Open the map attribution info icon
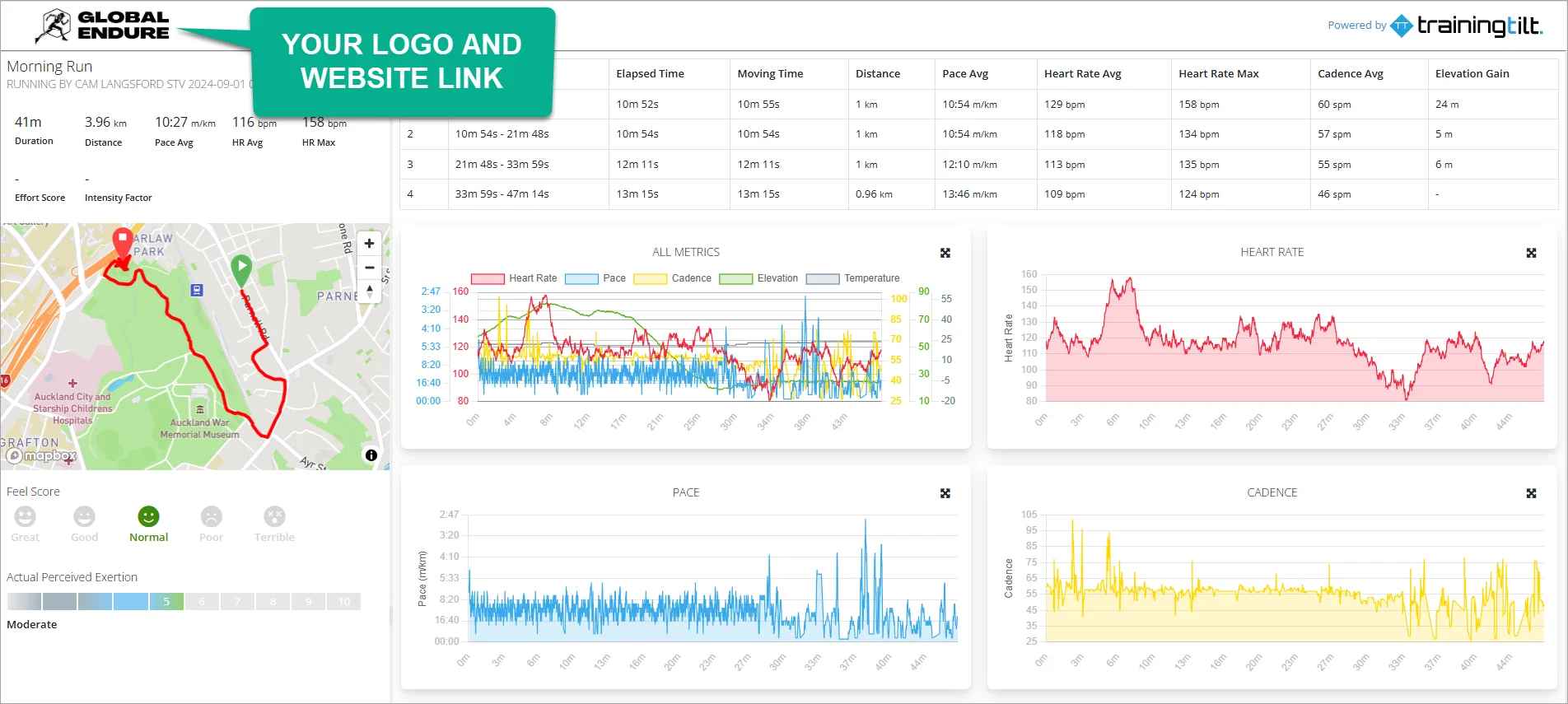The width and height of the screenshot is (1568, 704). pos(371,455)
